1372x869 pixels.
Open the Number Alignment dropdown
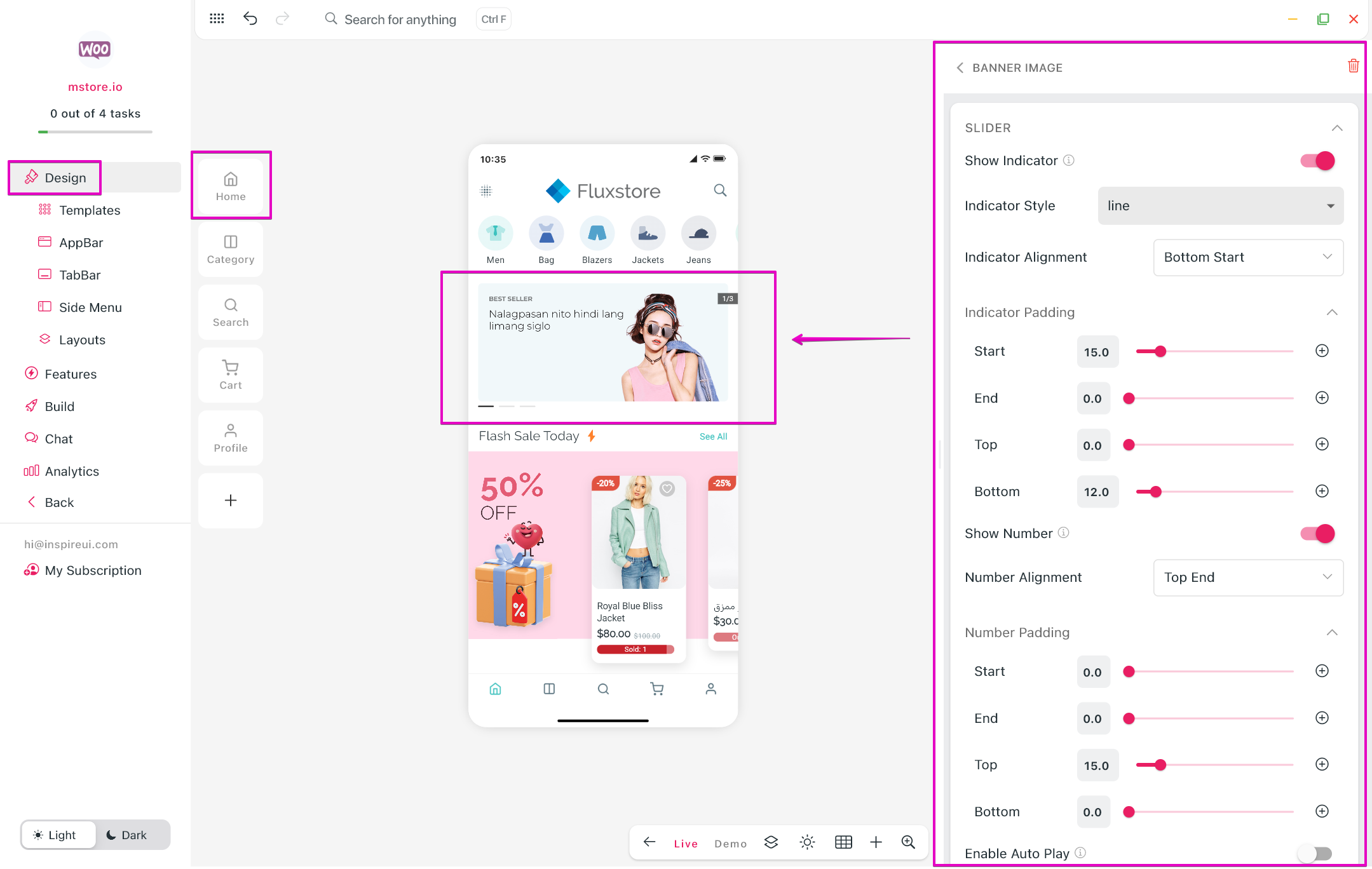pyautogui.click(x=1247, y=577)
